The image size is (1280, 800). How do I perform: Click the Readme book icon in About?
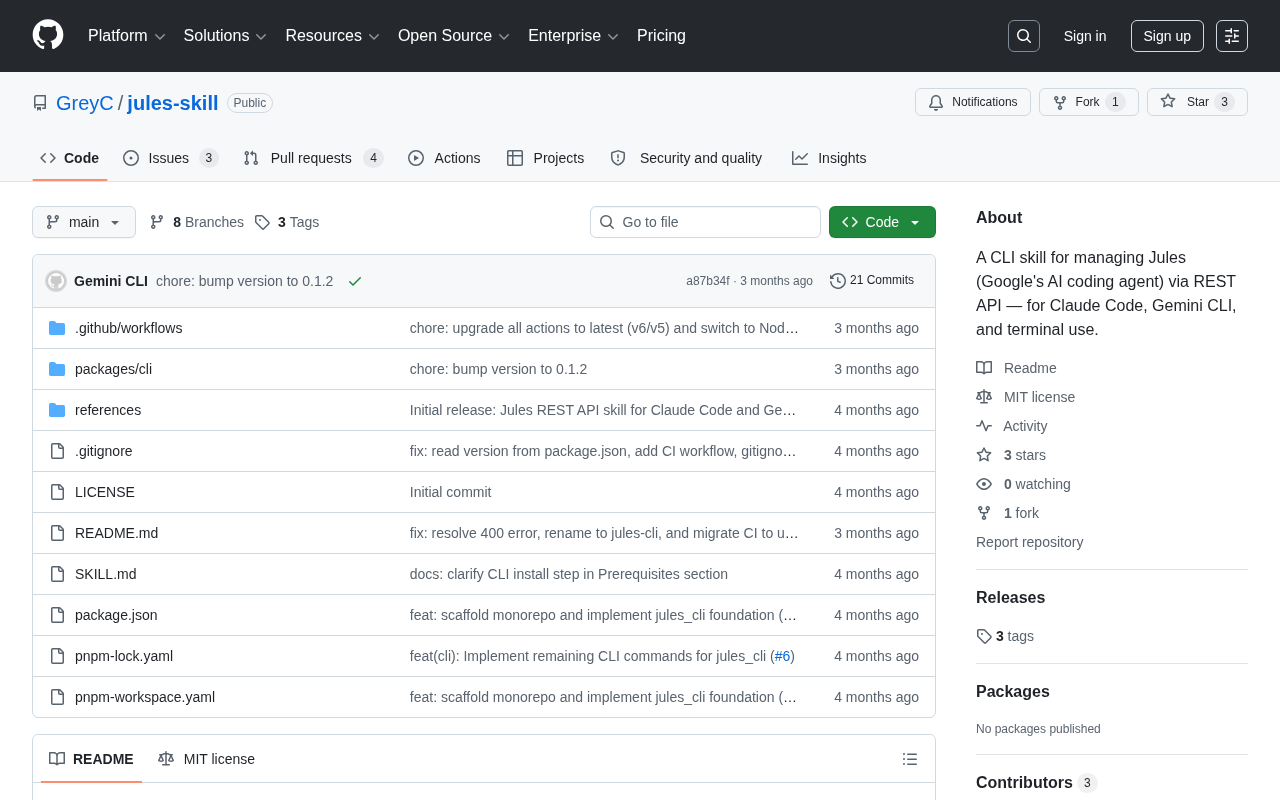coord(984,368)
